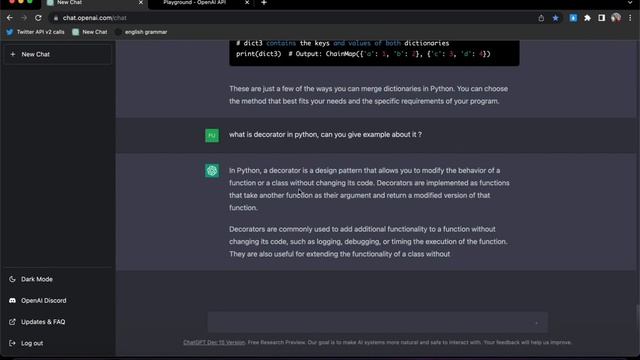Click the print(dict3) code line

point(363,54)
